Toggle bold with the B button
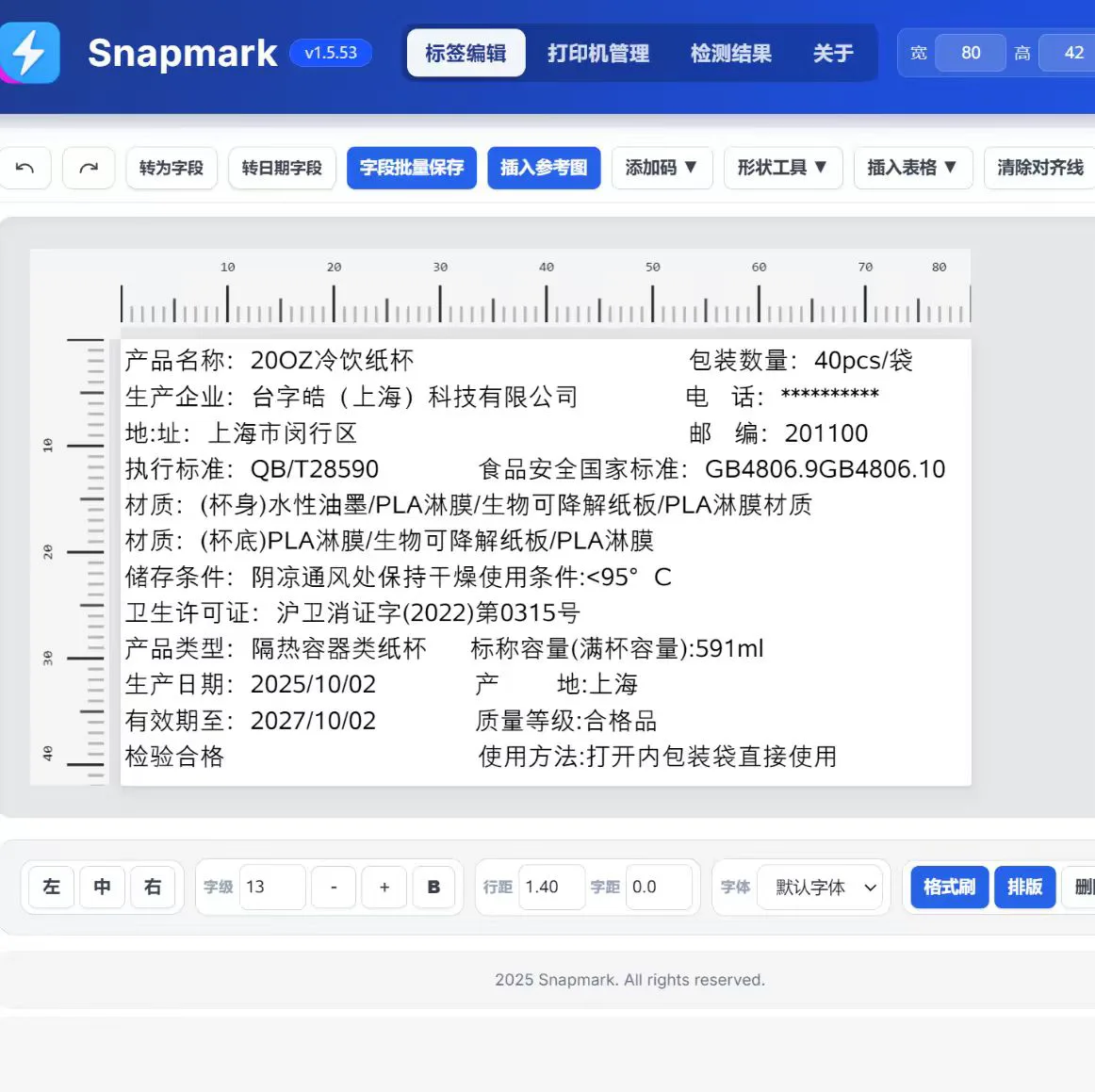 click(x=433, y=887)
